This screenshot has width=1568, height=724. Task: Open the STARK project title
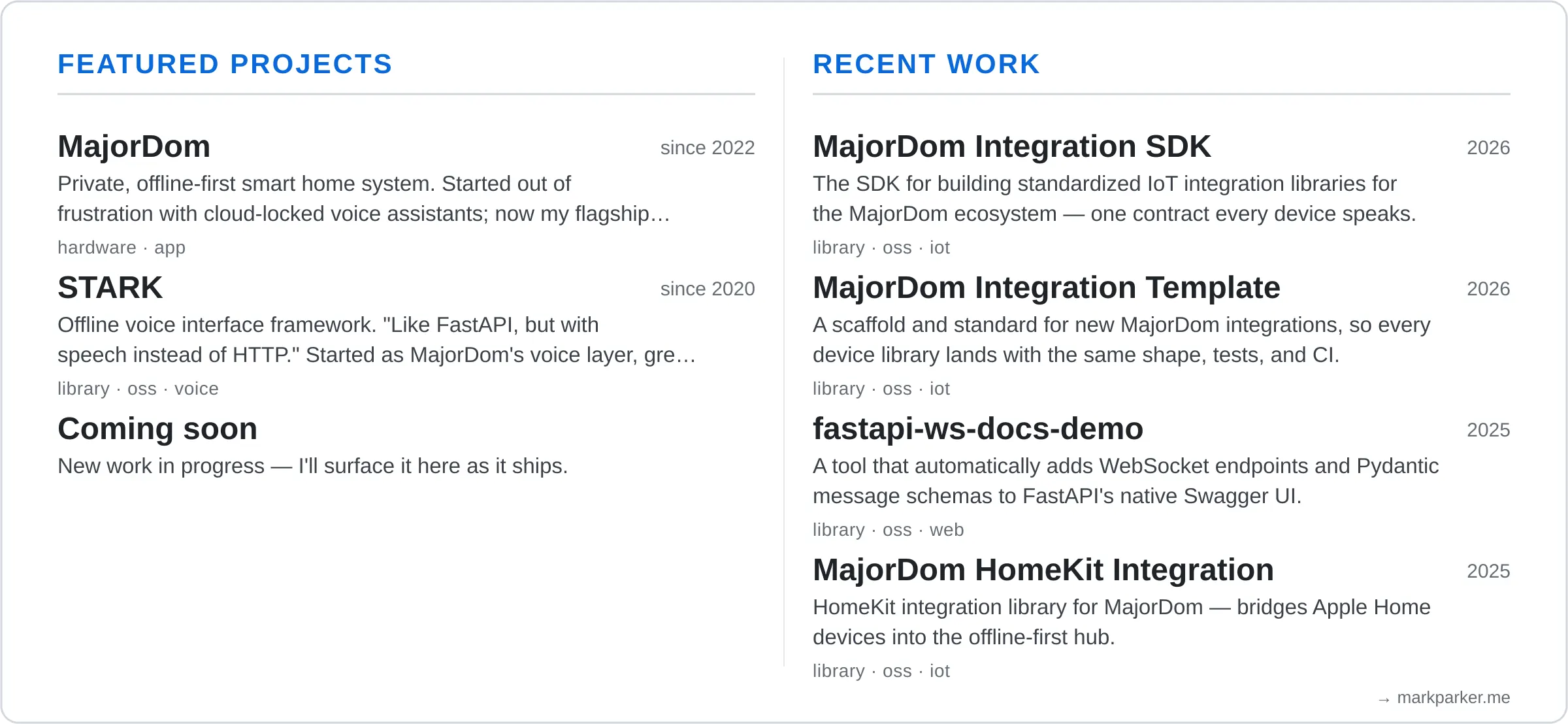[110, 288]
